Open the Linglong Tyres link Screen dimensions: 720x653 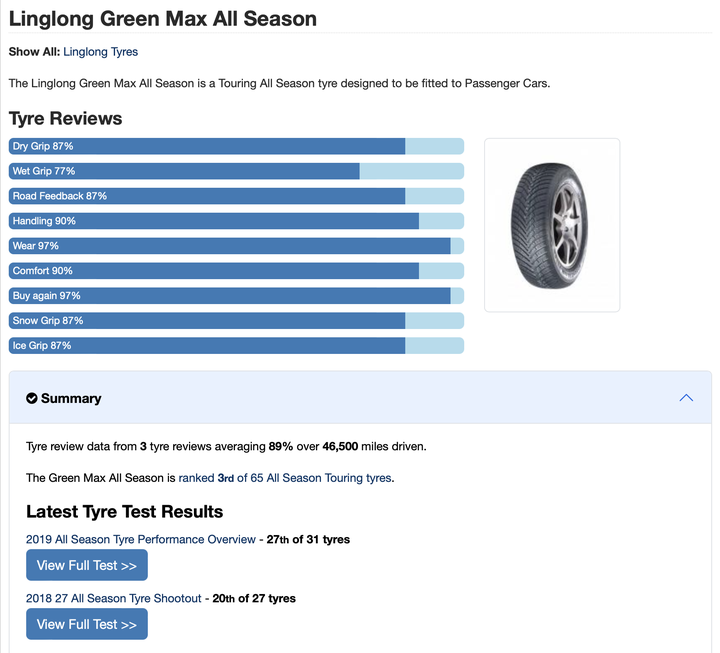[101, 52]
